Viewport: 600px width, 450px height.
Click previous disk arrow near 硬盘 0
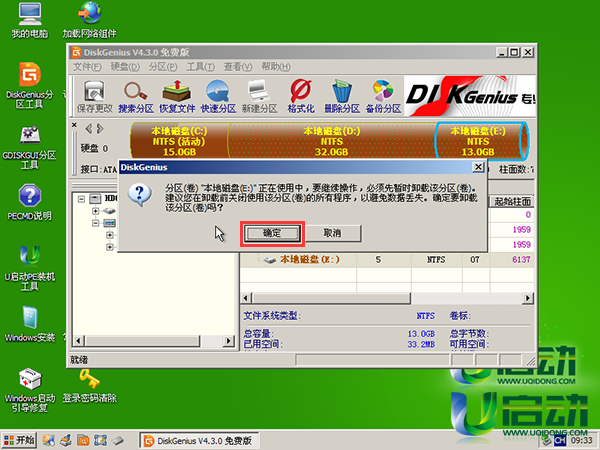[x=89, y=129]
